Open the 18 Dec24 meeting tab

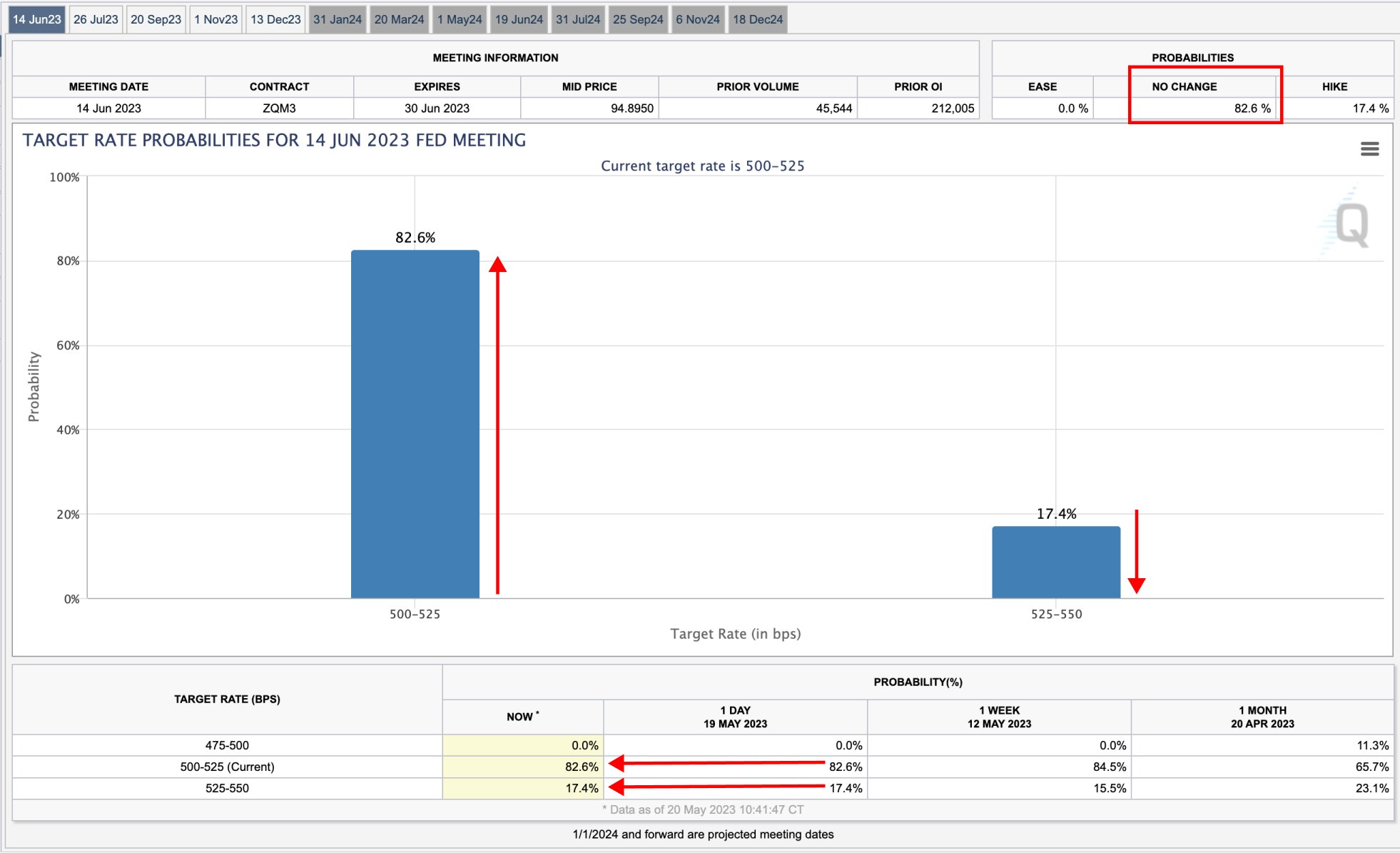point(758,19)
